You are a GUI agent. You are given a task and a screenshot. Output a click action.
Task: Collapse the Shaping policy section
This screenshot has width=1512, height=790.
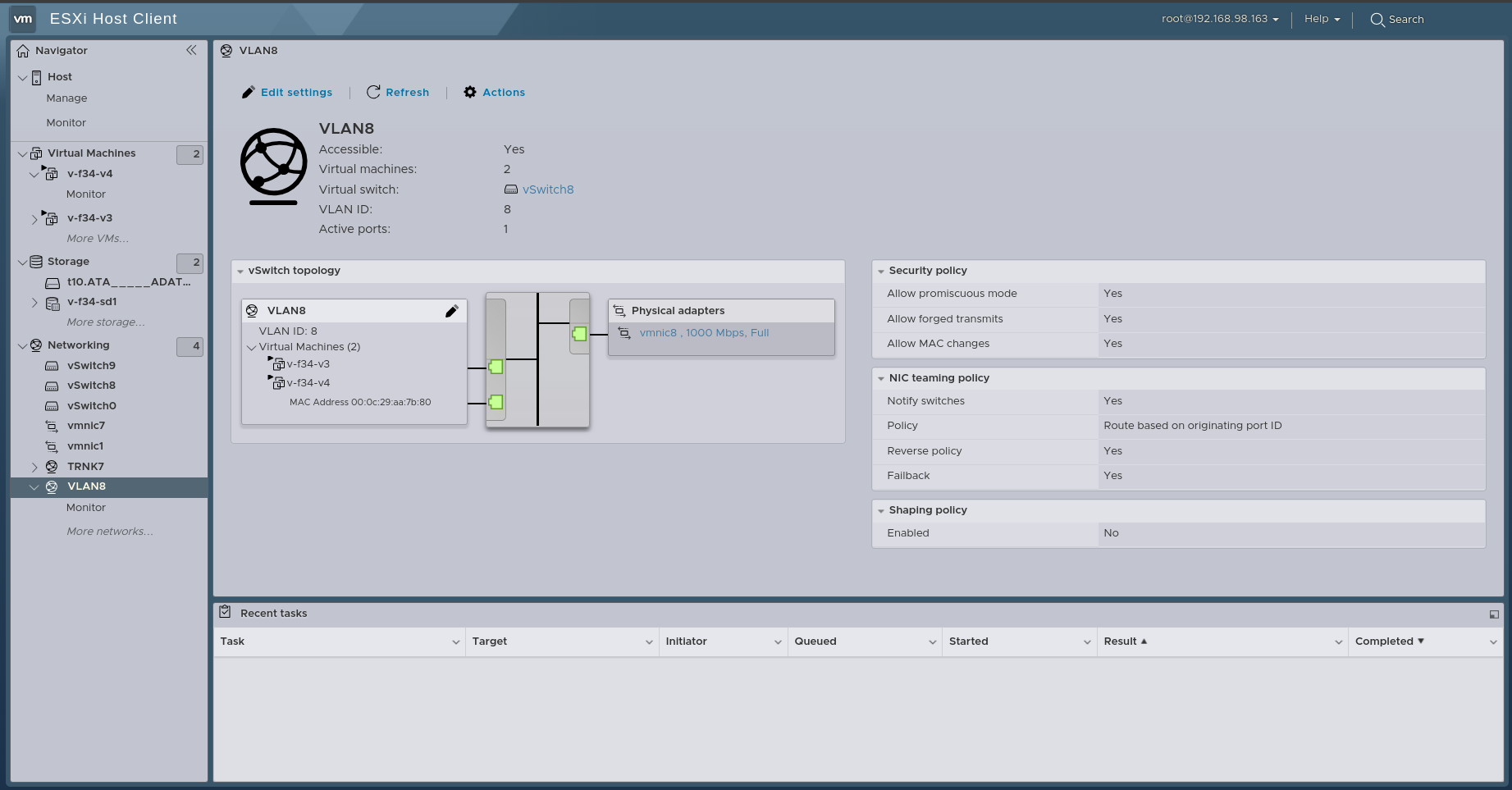881,510
